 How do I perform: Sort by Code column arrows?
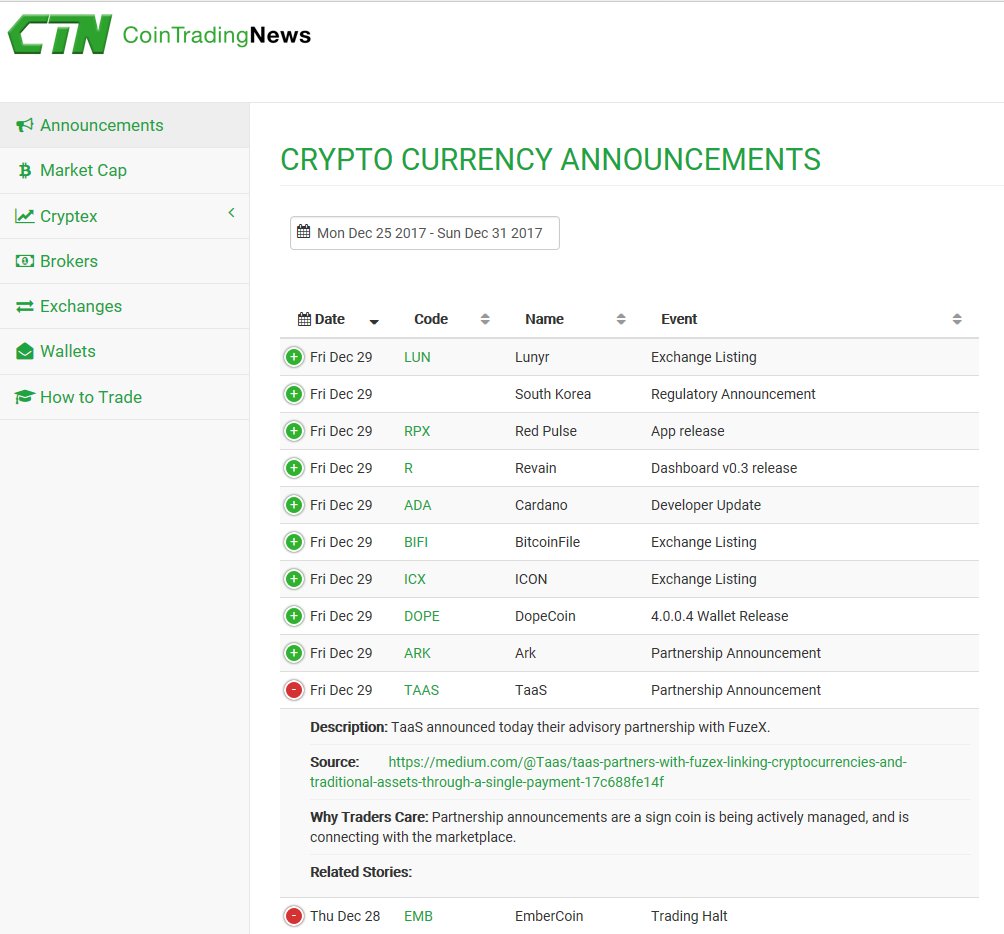[485, 319]
